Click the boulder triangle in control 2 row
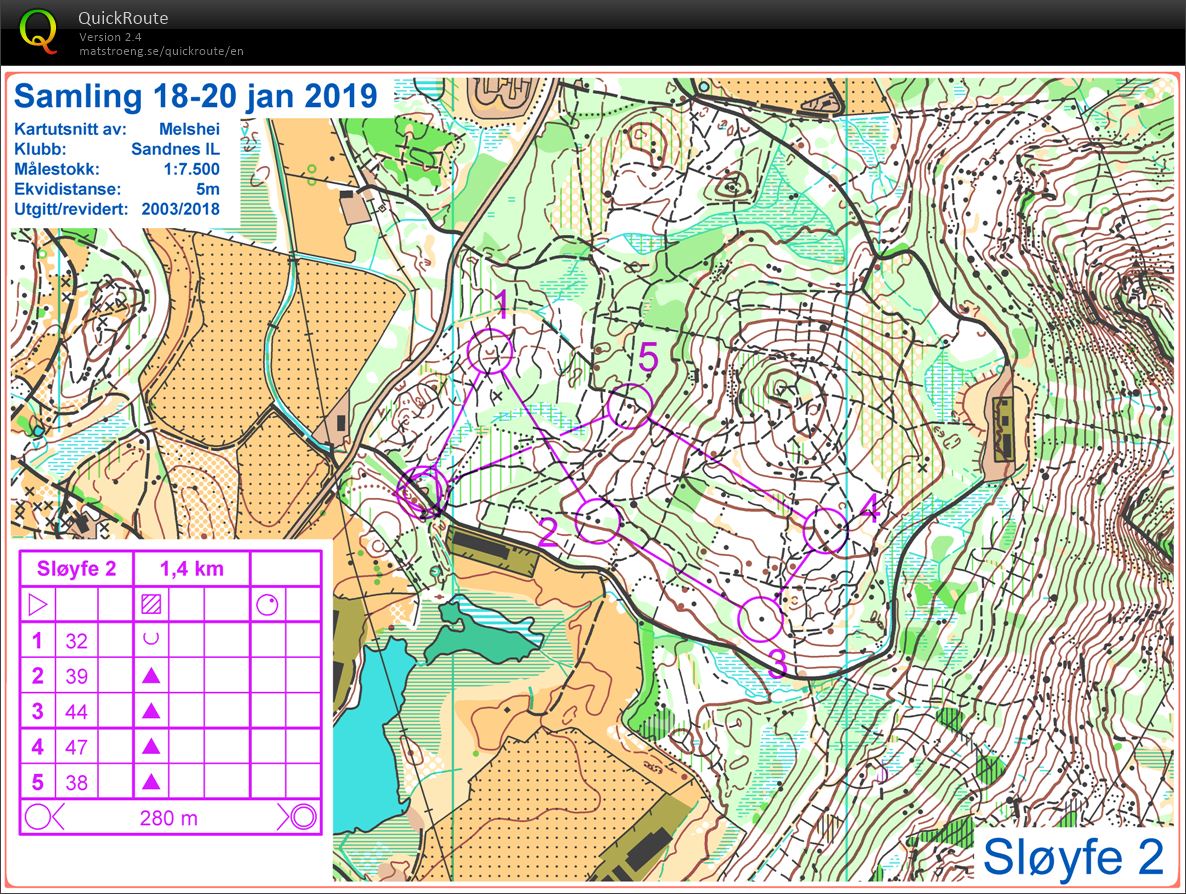 point(151,676)
